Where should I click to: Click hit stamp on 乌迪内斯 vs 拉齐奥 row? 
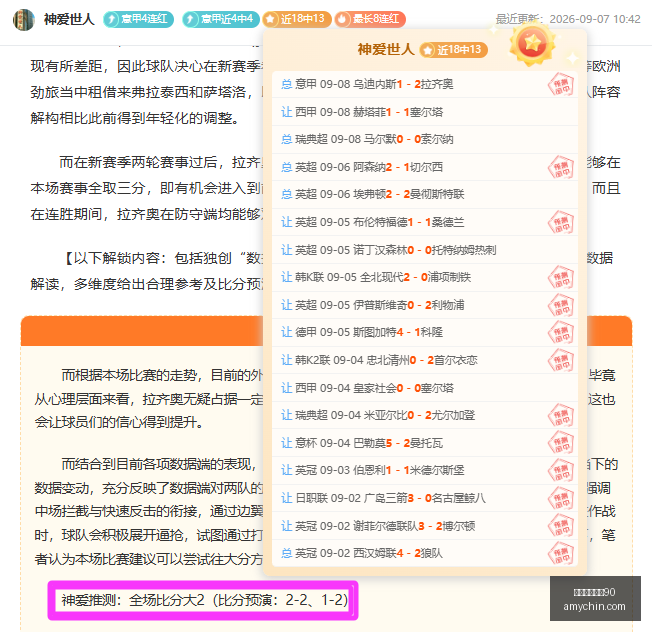[561, 84]
